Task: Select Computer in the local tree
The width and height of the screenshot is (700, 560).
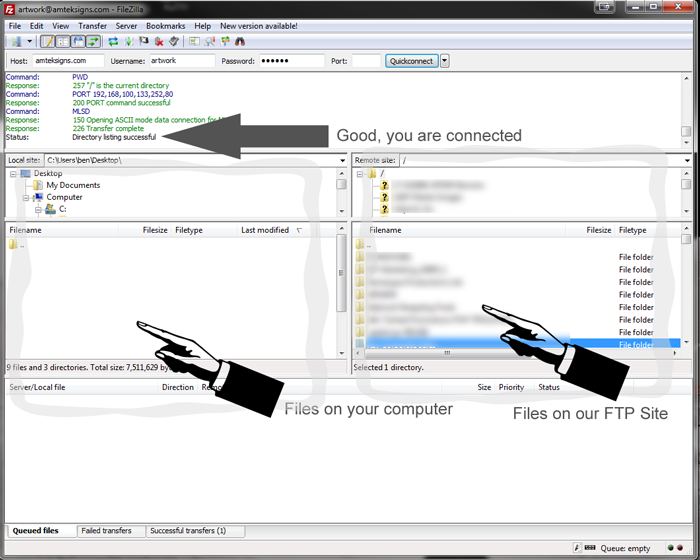Action: 64,197
